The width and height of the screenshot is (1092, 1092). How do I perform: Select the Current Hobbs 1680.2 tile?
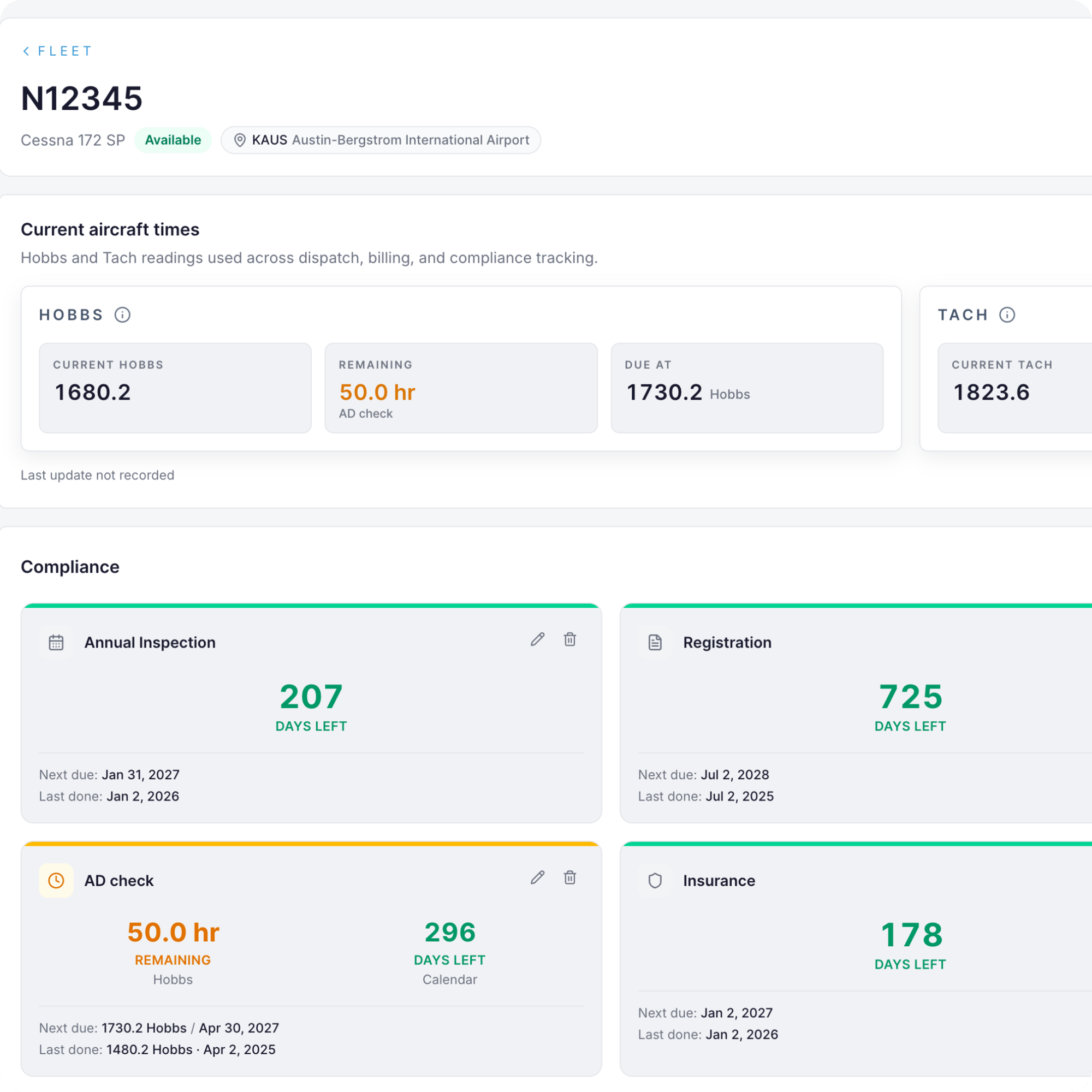[175, 388]
